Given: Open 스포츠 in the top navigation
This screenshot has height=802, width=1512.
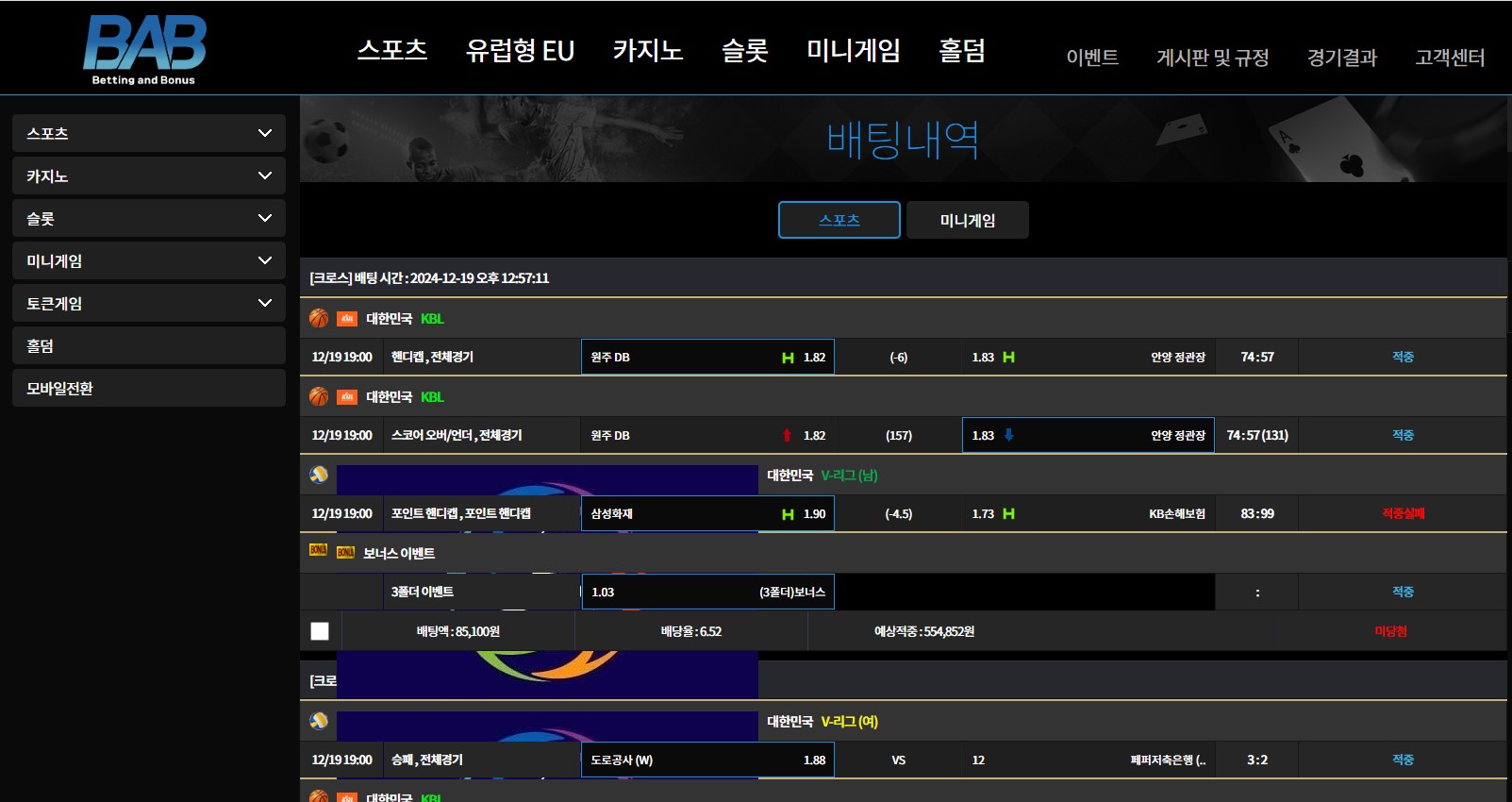Looking at the screenshot, I should click(392, 50).
